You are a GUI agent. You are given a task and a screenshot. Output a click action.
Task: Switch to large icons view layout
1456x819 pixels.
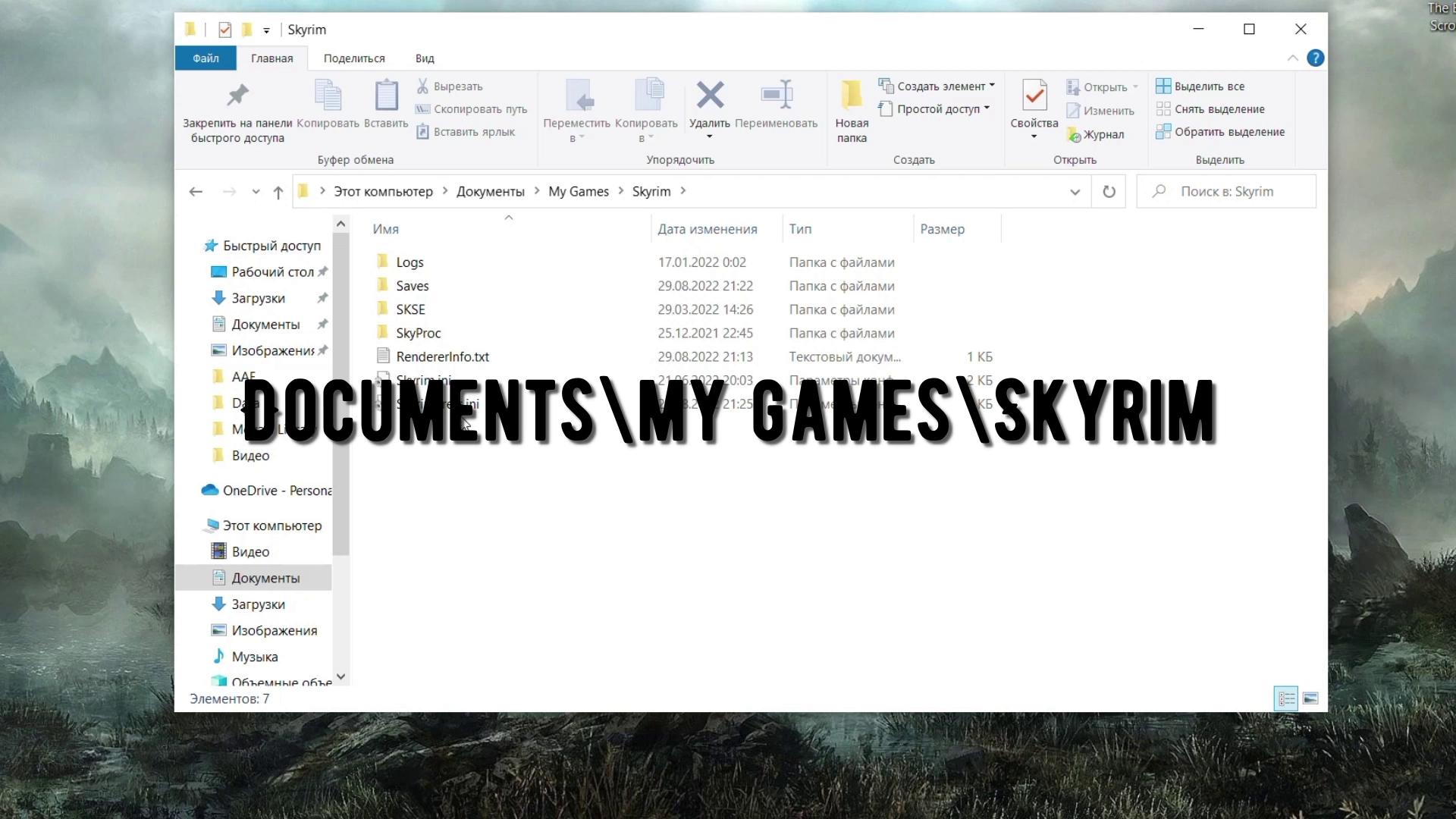coord(1310,698)
